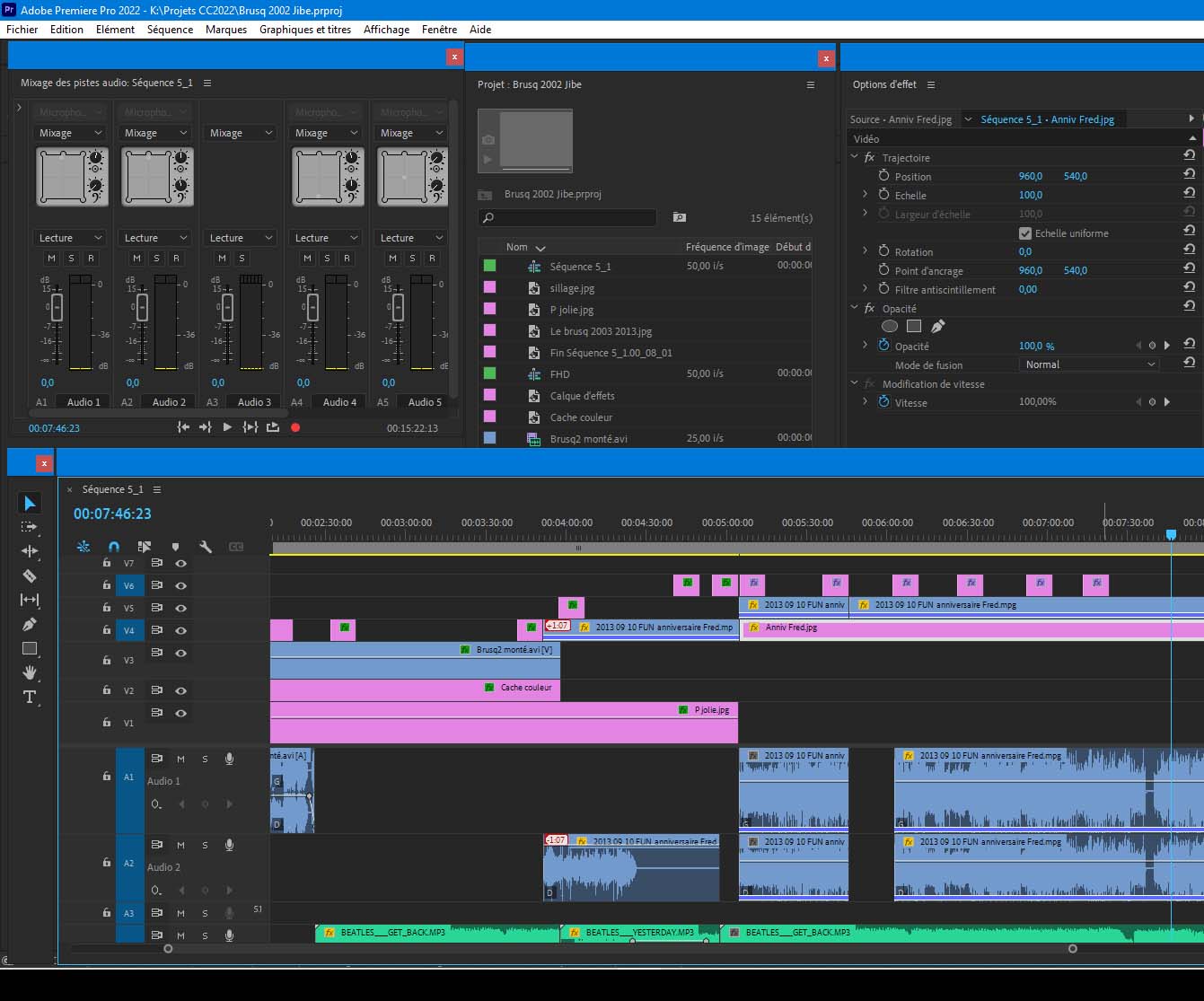The height and width of the screenshot is (1001, 1204).
Task: Select the Pen tool in the tools panel
Action: tap(29, 624)
